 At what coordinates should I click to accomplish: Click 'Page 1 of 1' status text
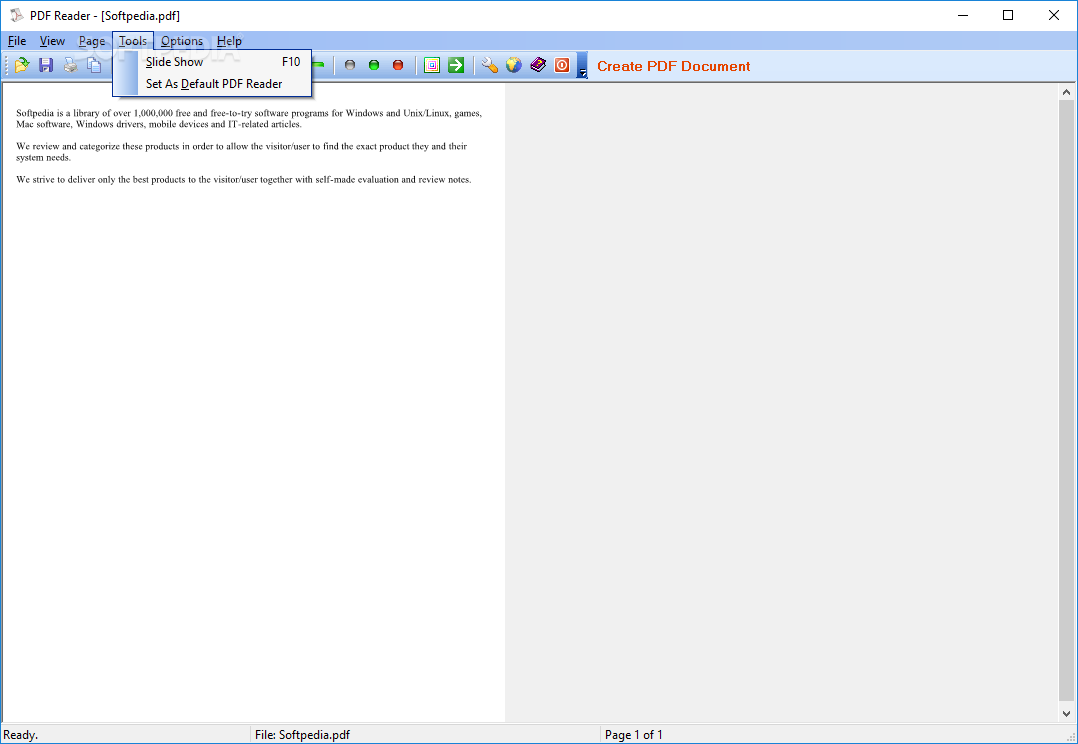pyautogui.click(x=633, y=735)
